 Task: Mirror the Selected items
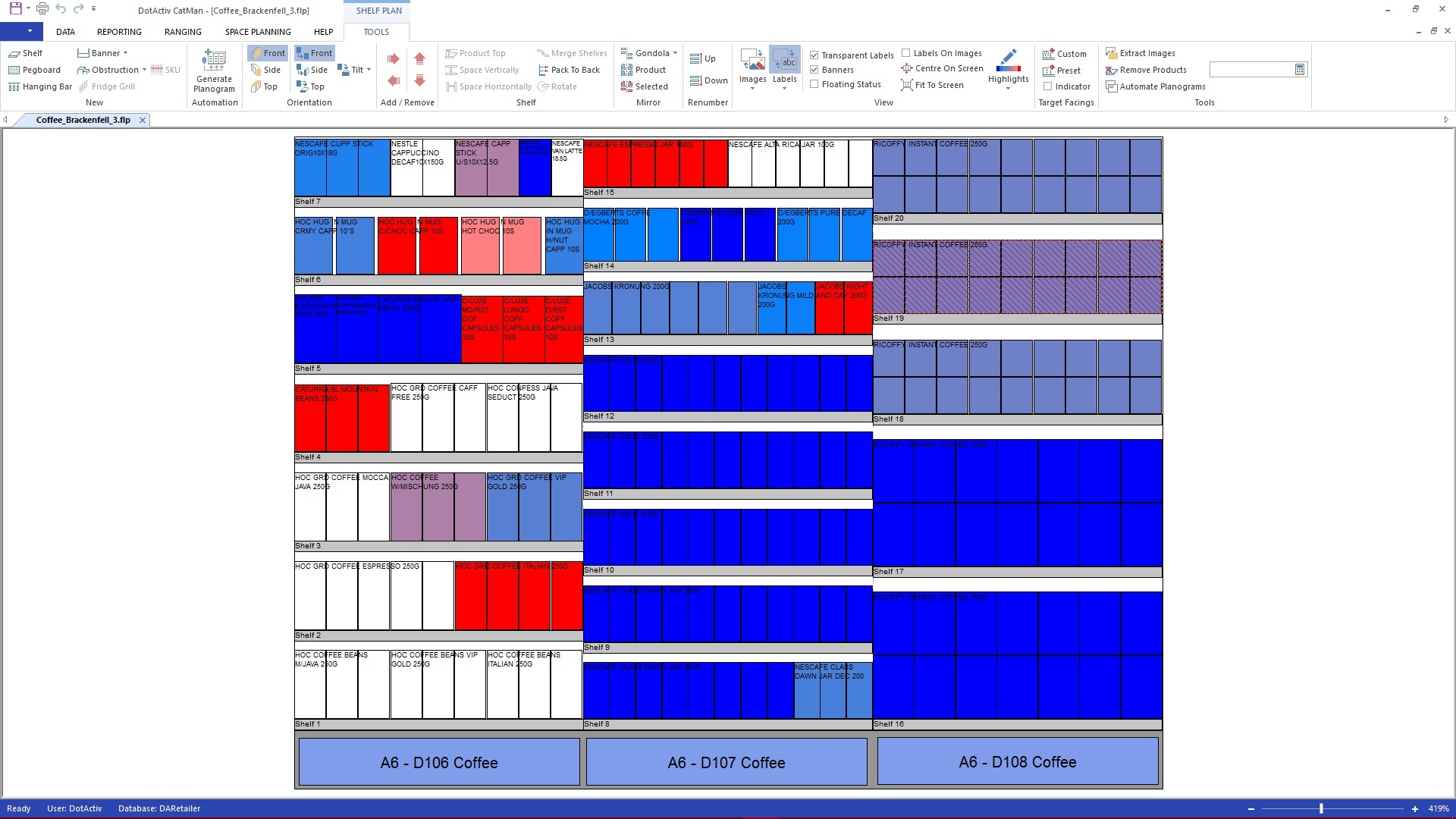[645, 86]
